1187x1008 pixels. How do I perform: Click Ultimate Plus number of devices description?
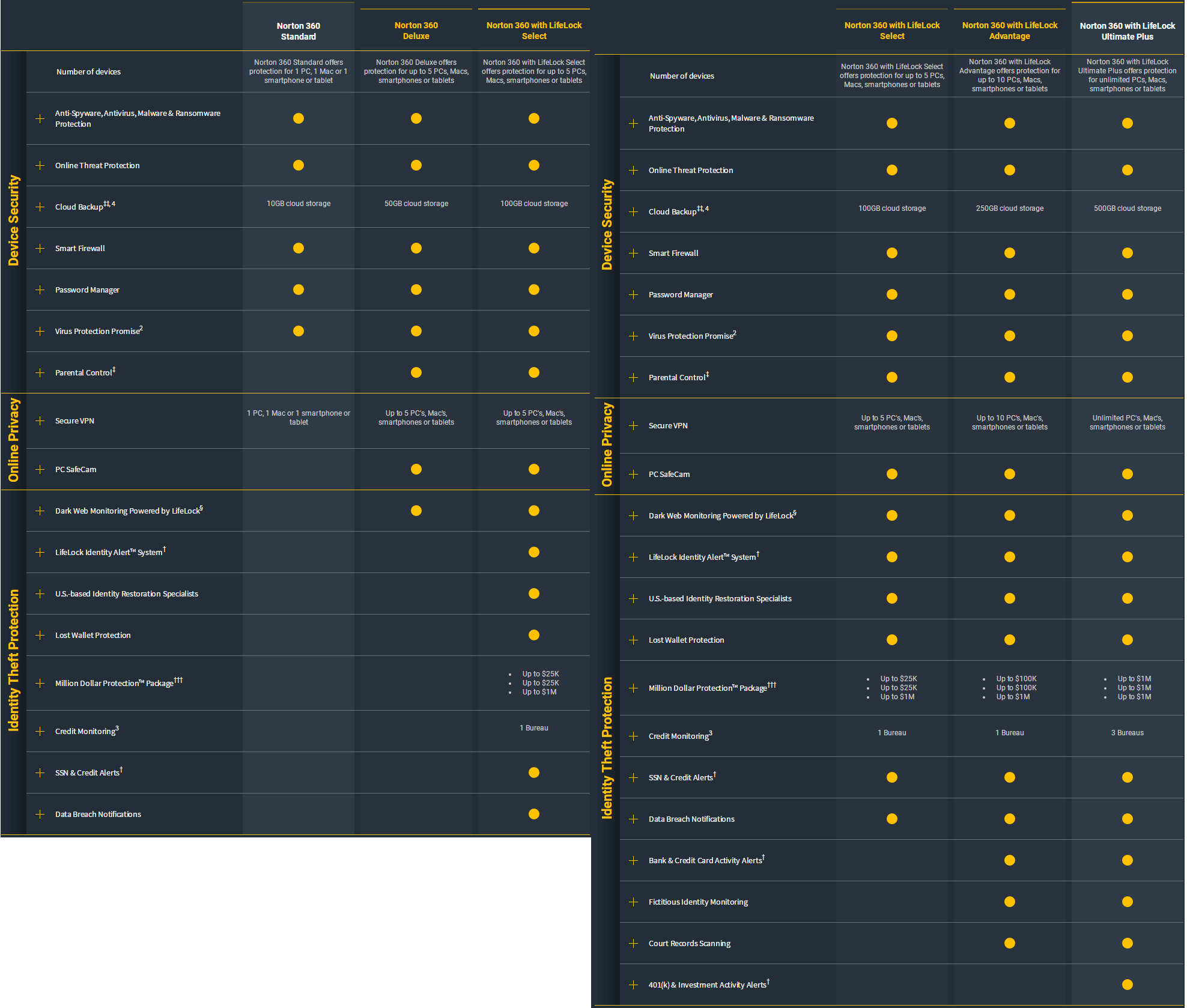coord(1128,75)
